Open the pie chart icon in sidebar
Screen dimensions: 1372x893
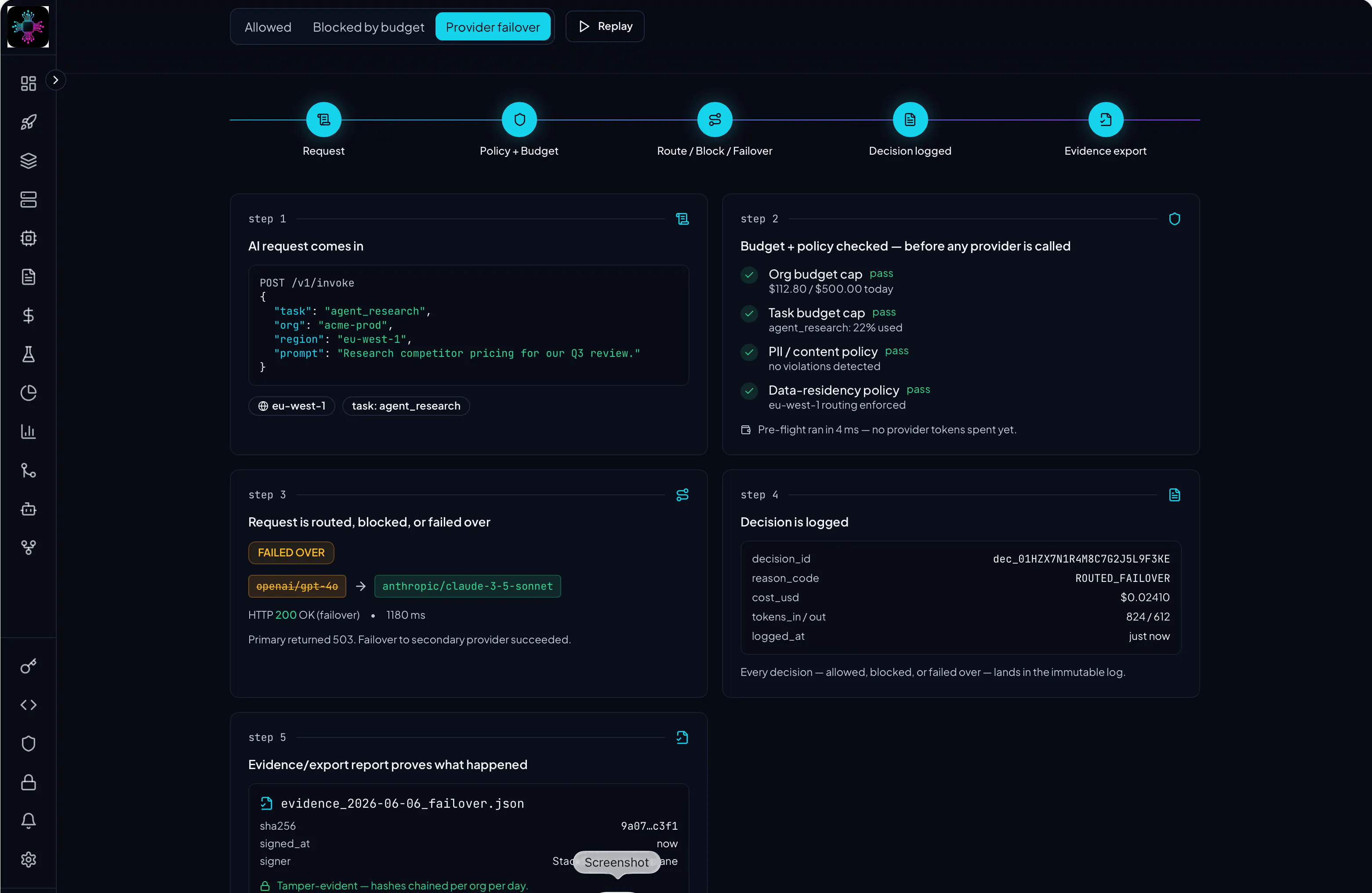[28, 392]
